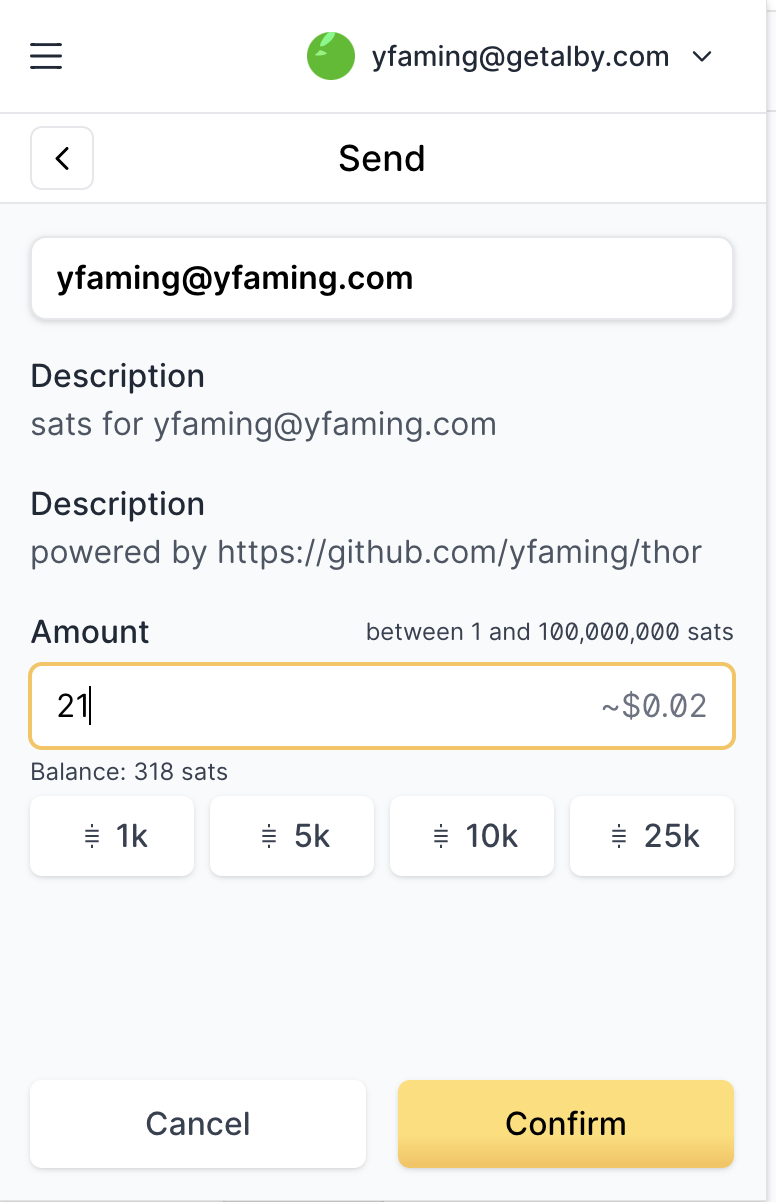776x1202 pixels.
Task: Click the green account avatar
Action: [331, 56]
